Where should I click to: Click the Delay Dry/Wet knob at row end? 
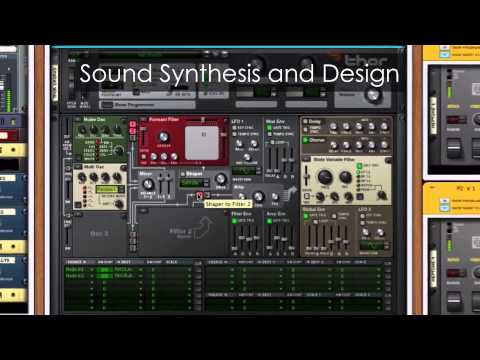384,126
